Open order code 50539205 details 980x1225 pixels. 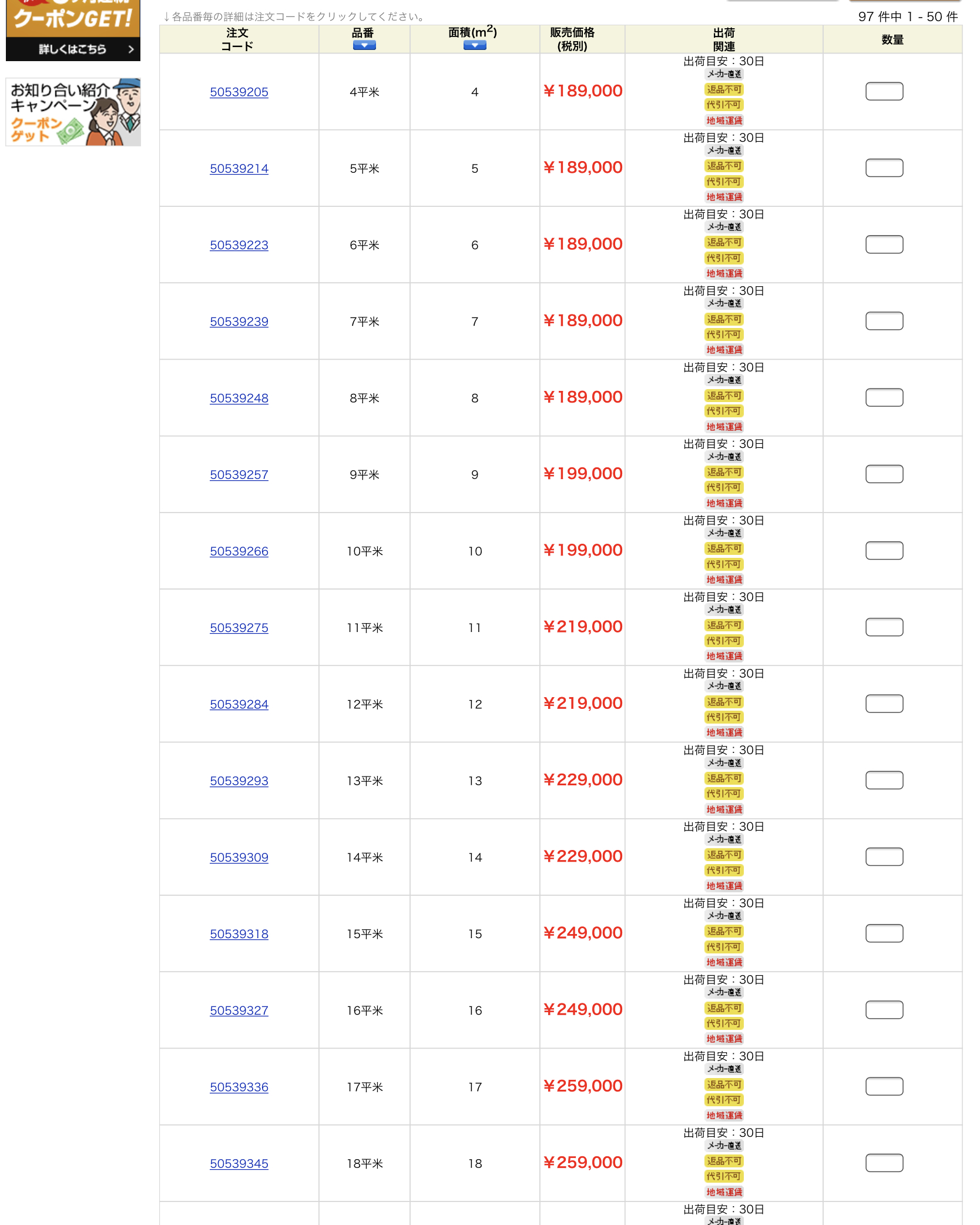click(x=239, y=92)
